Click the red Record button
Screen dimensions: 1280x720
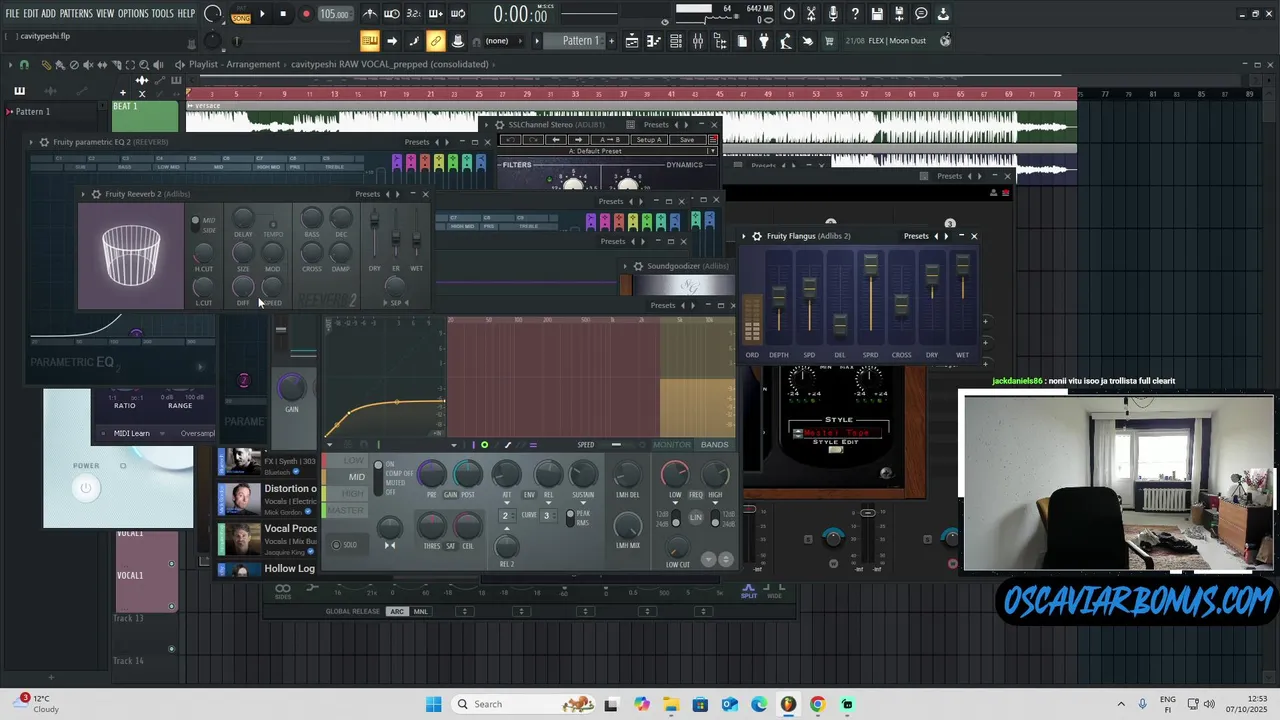point(305,14)
